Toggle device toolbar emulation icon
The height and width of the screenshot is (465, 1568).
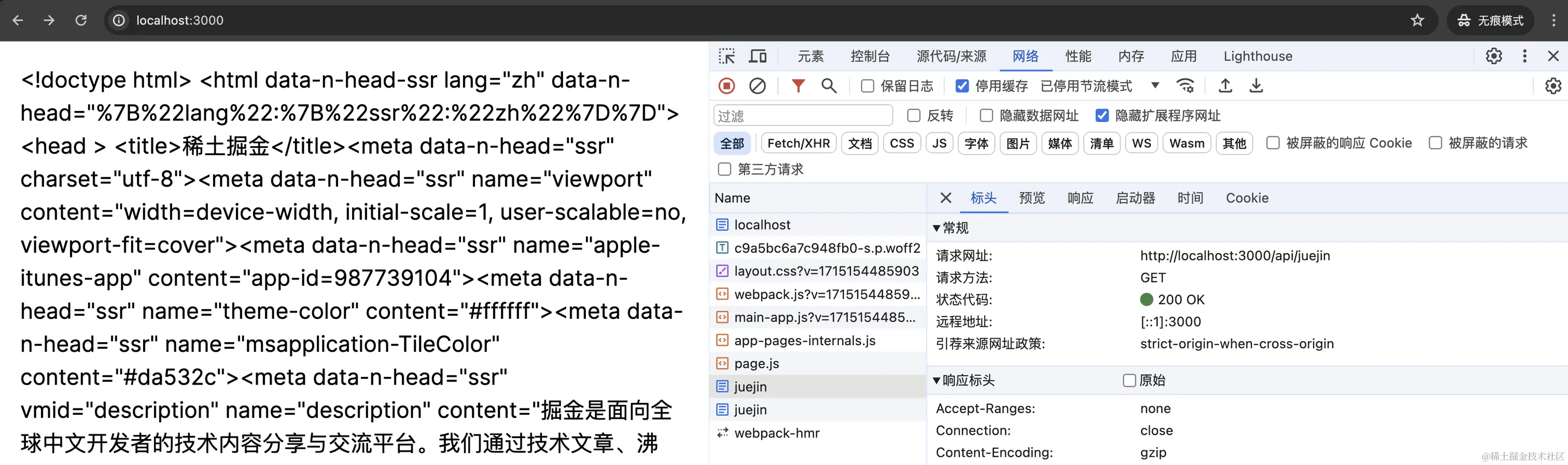click(758, 56)
